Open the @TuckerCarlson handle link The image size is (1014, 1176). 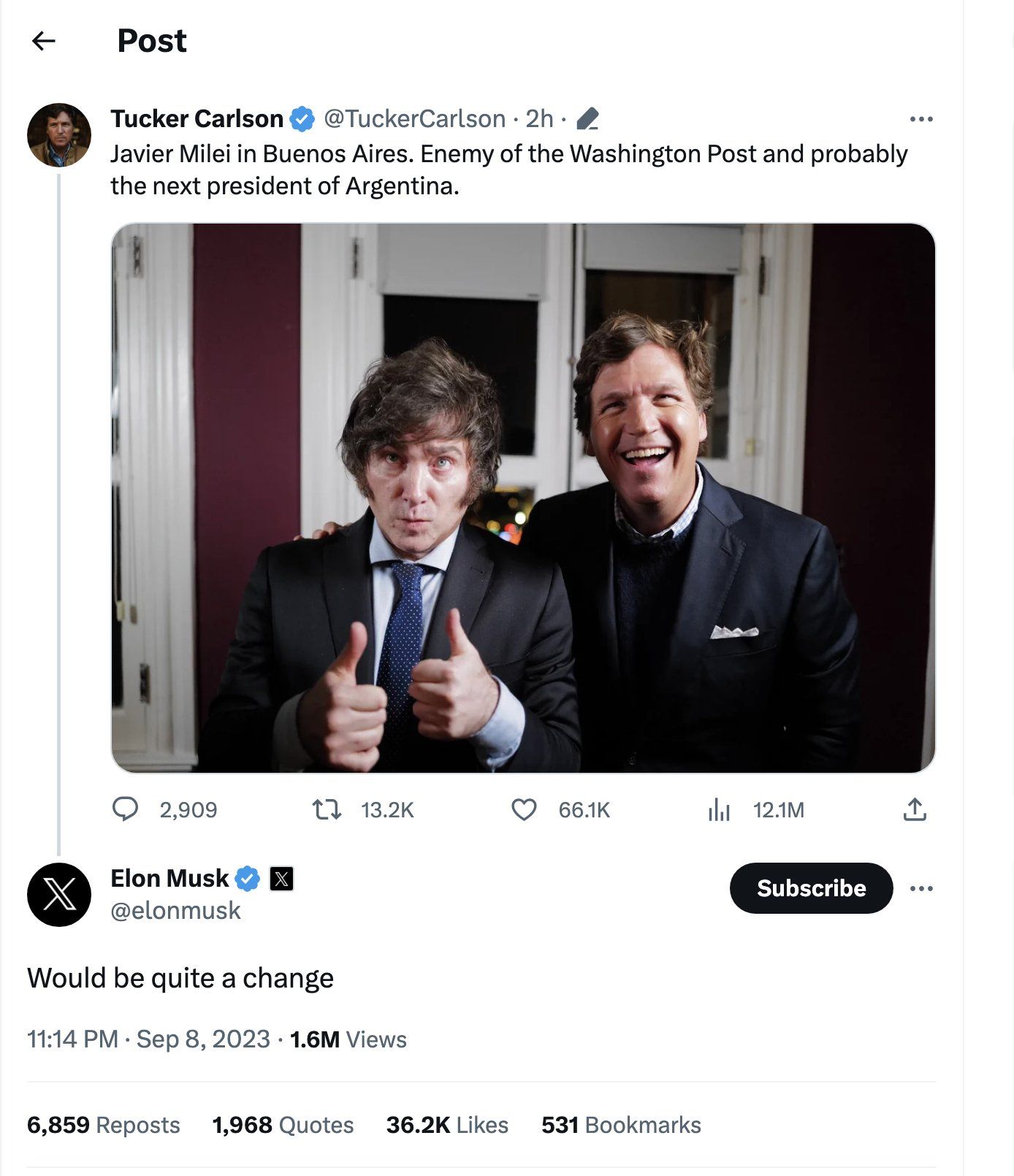tap(414, 119)
